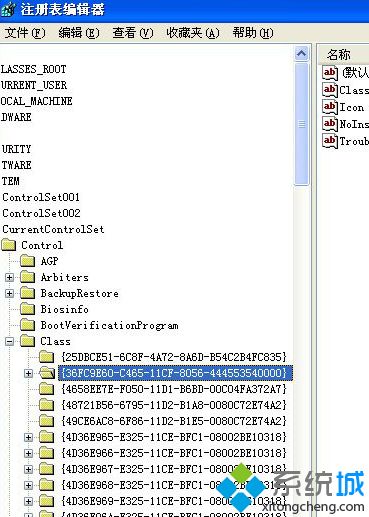The image size is (369, 517).
Task: Click folder icon of {4D36E967-E325-11CE-BFC1-08002BE10318}
Action: click(46, 469)
